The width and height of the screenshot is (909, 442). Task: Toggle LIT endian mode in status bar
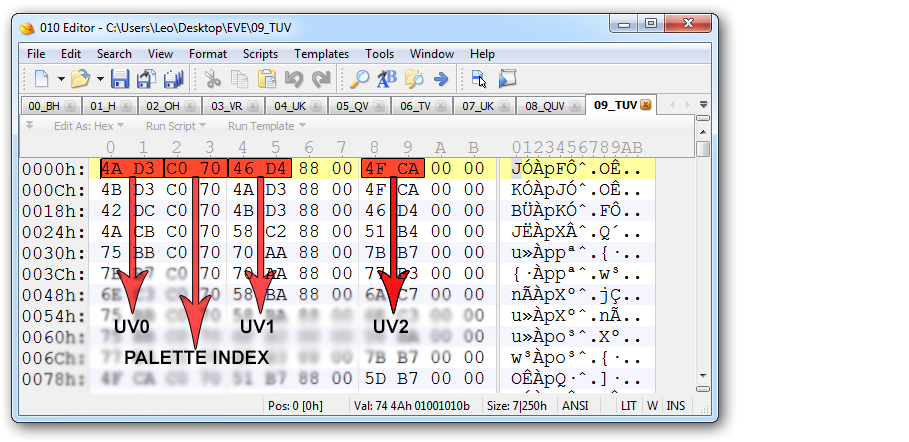click(x=628, y=405)
